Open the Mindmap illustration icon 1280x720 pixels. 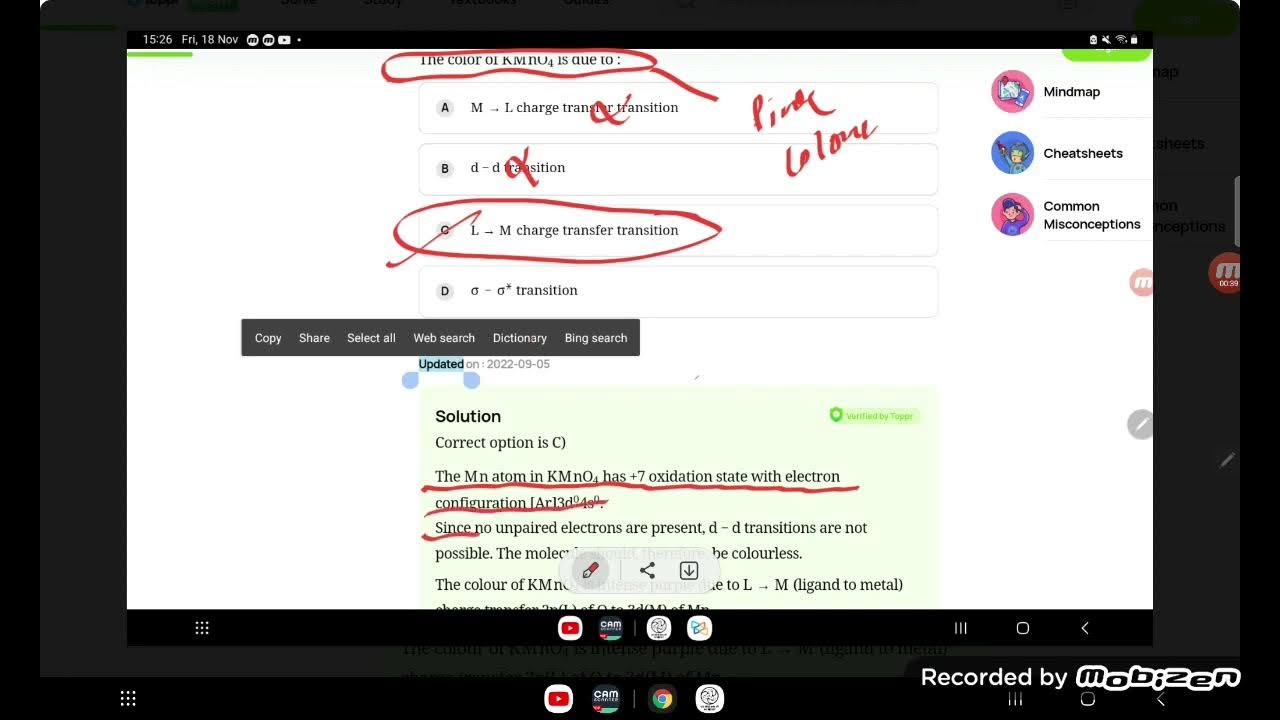coord(1012,91)
